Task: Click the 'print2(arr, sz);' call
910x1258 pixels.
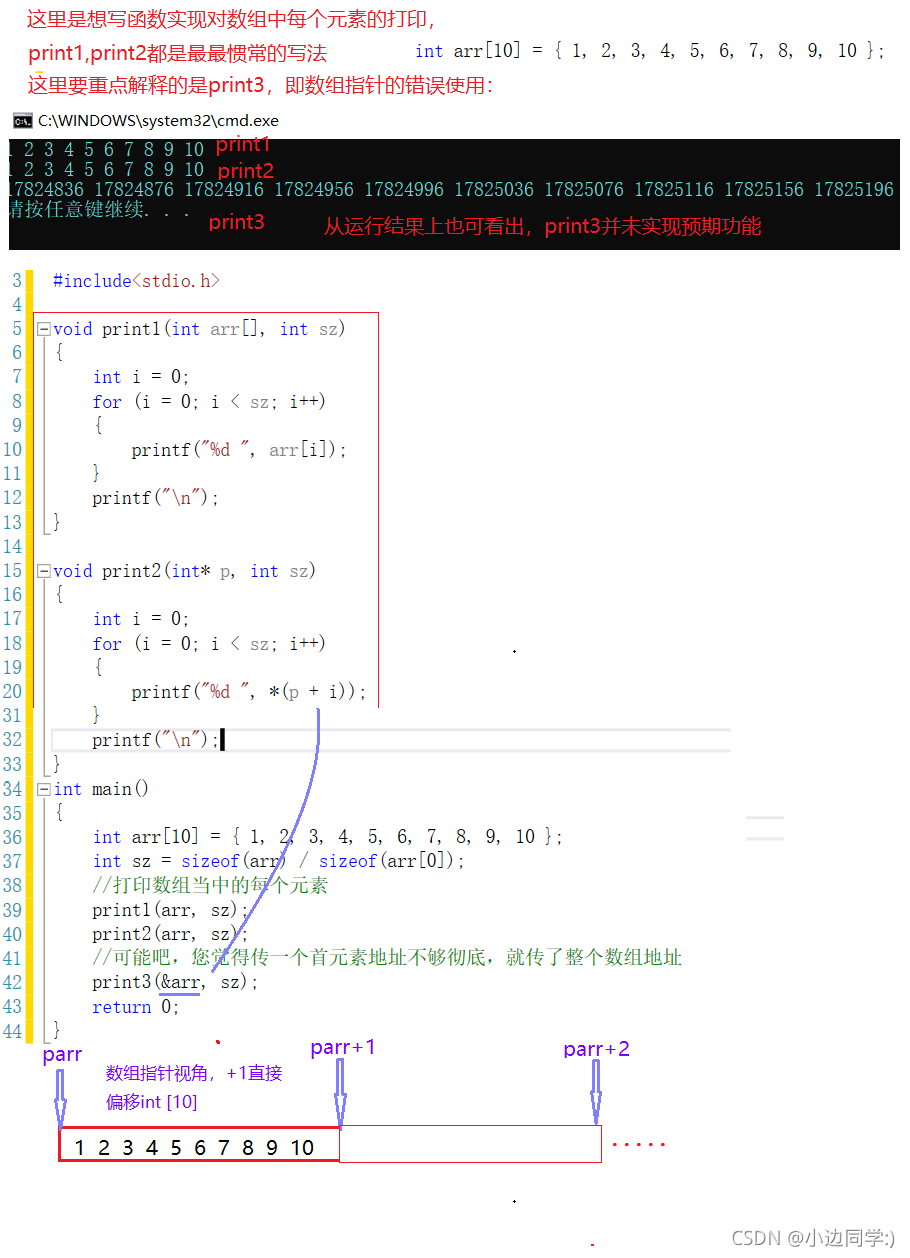Action: pyautogui.click(x=170, y=934)
